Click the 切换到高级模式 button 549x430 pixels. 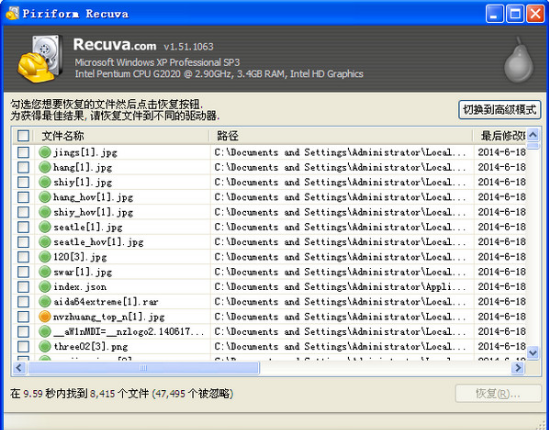500,110
